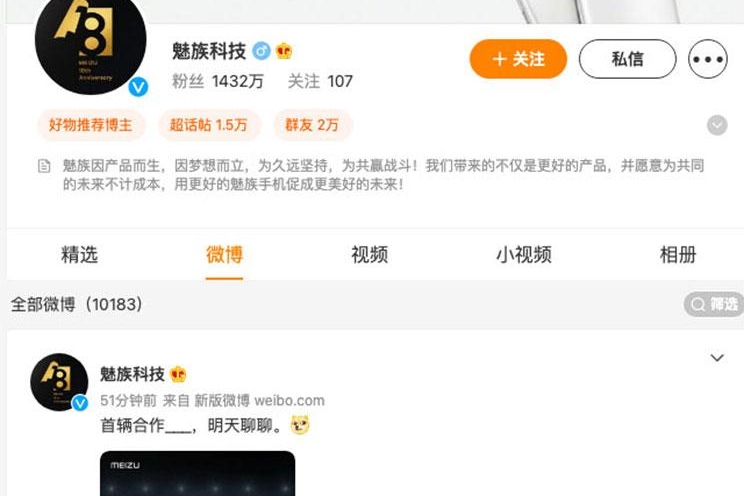Open the 相册 tab
Viewport: 744px width, 496px height.
coord(678,255)
